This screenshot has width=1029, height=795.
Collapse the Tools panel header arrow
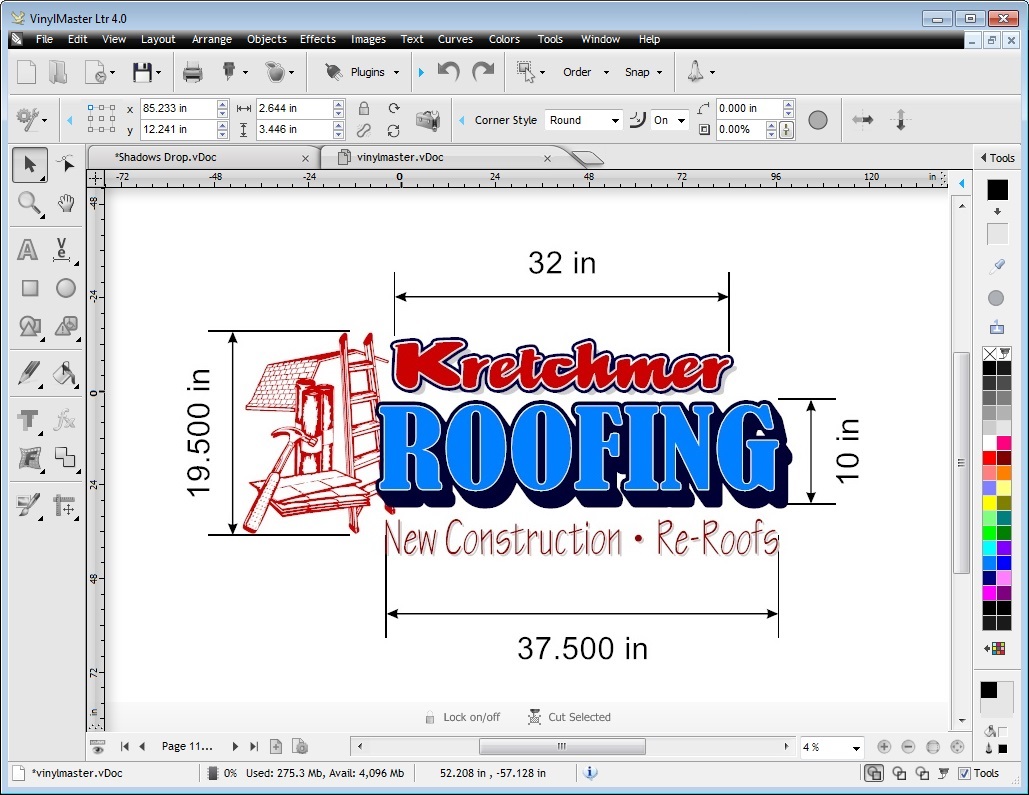point(983,158)
